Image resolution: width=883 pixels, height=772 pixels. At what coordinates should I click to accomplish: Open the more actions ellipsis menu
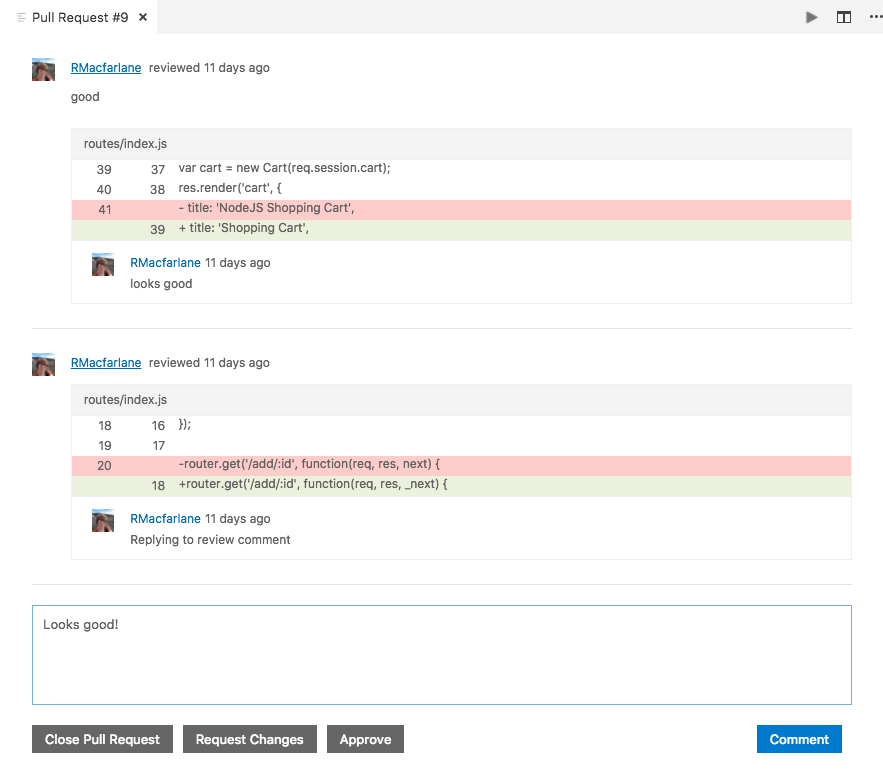[x=875, y=17]
